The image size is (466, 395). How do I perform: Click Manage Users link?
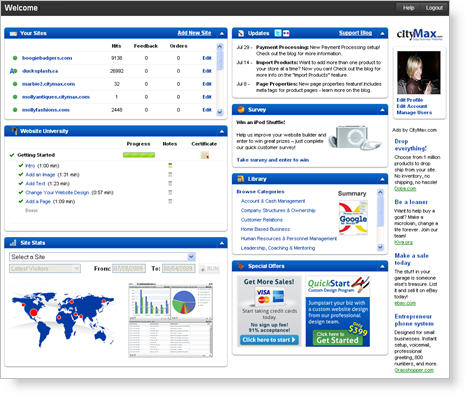414,112
